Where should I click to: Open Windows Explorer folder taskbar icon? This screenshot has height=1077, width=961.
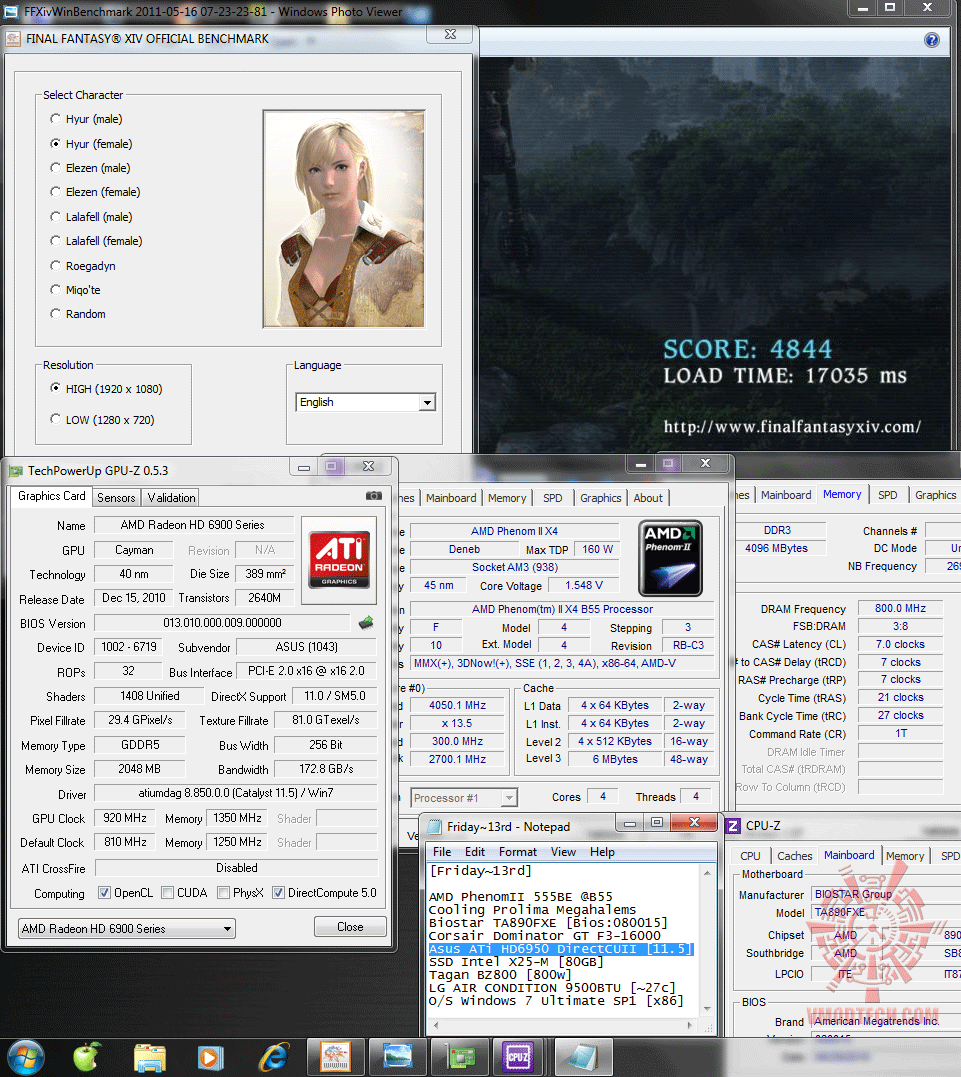tap(150, 1058)
